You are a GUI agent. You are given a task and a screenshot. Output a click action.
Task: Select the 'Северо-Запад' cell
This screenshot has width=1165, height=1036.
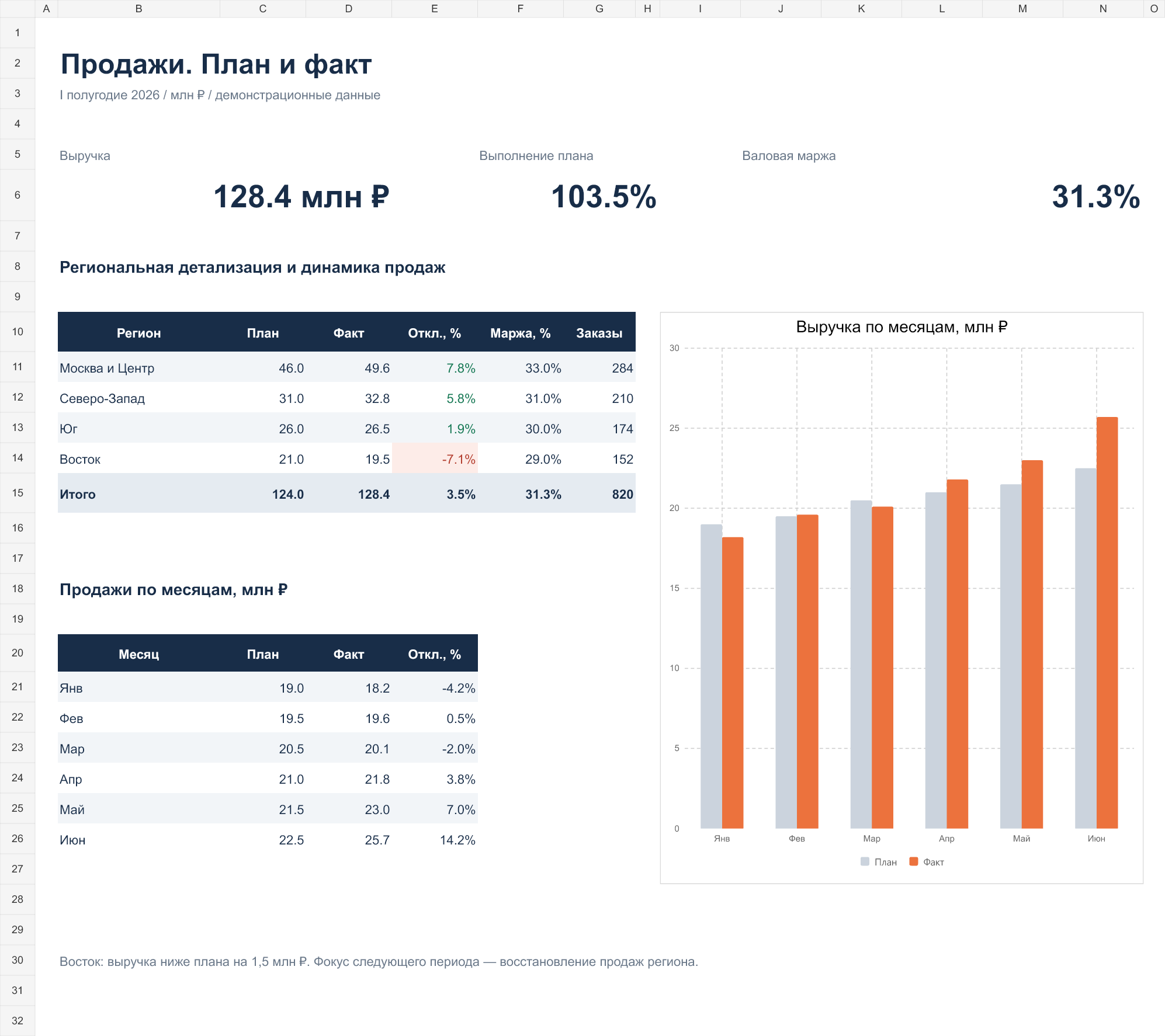click(x=138, y=398)
